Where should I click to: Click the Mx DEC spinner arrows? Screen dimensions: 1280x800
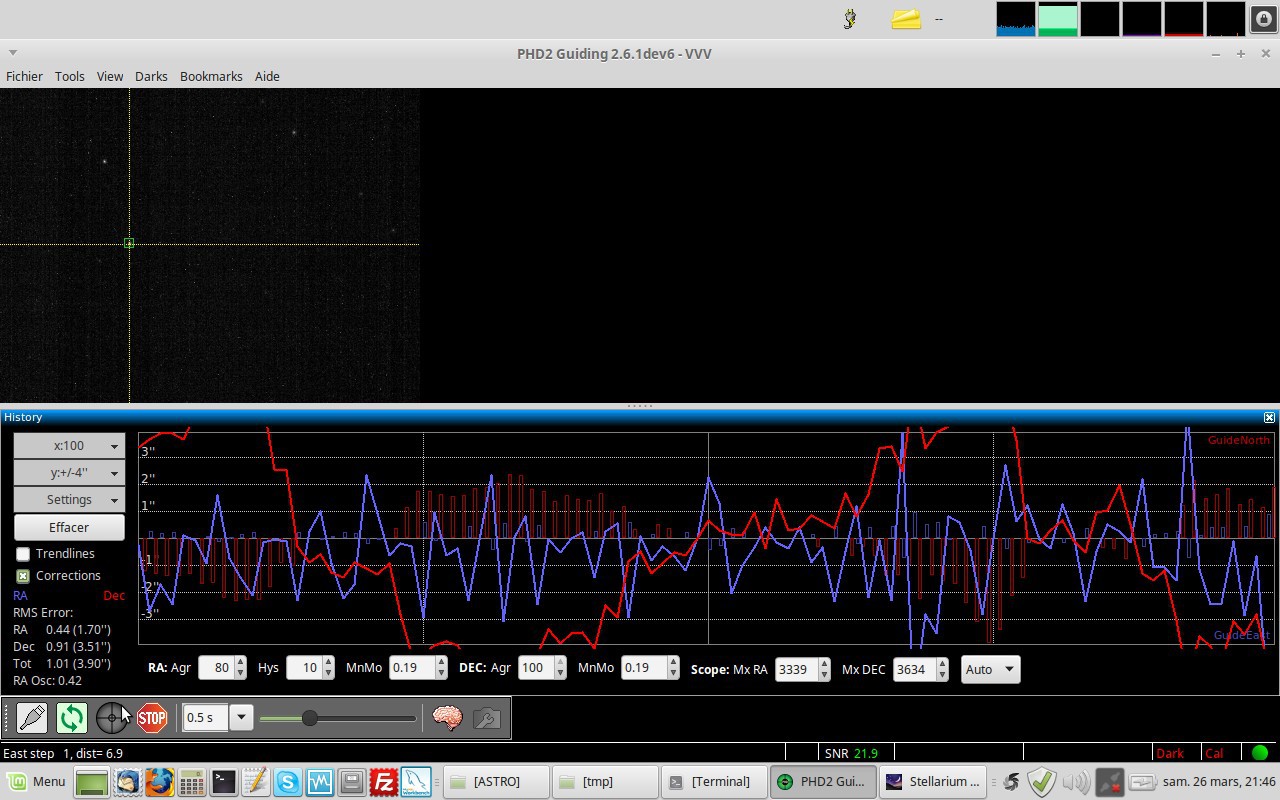click(x=942, y=669)
